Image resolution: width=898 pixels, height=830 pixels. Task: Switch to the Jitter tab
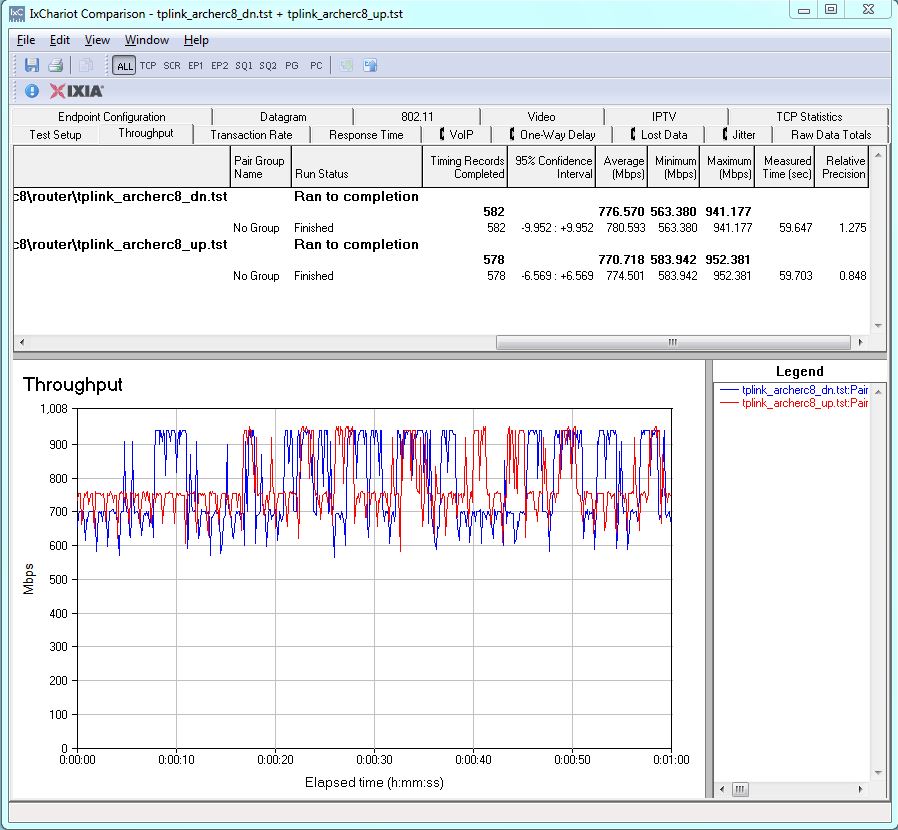[x=739, y=135]
